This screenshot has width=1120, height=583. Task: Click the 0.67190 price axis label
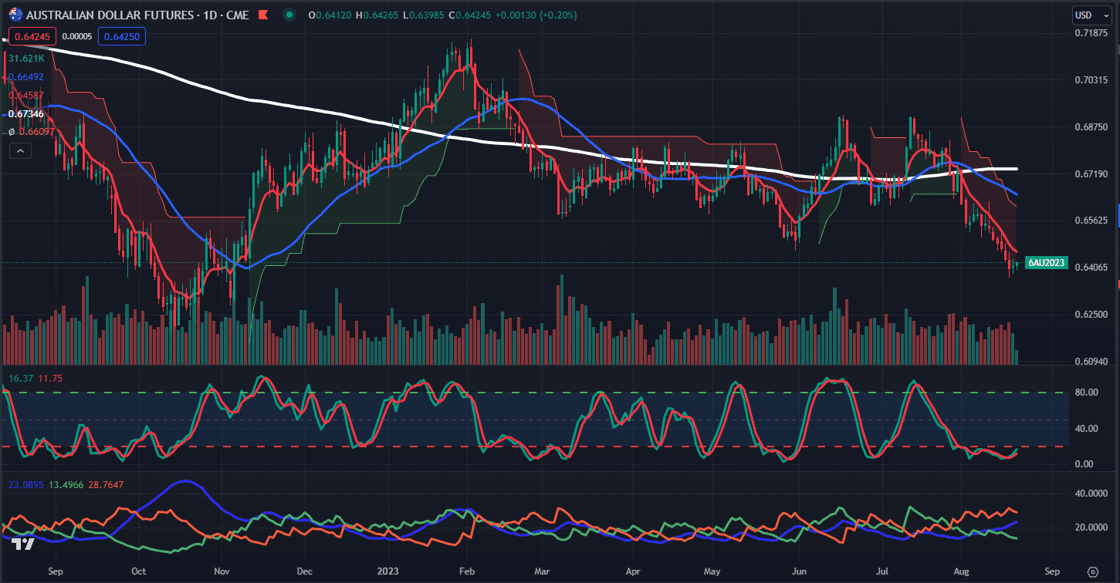[1091, 174]
